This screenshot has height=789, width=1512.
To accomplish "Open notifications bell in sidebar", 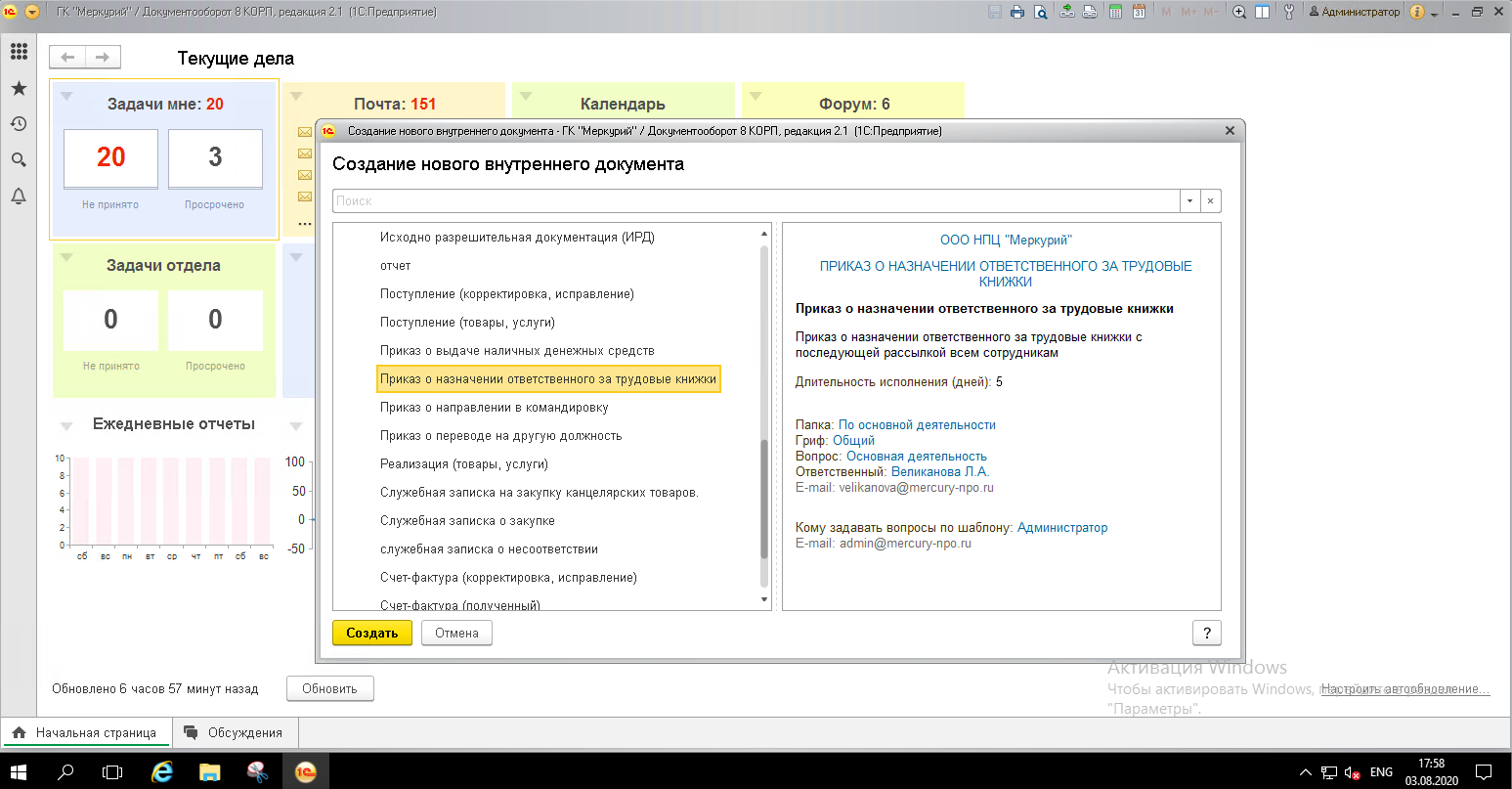I will 19,197.
